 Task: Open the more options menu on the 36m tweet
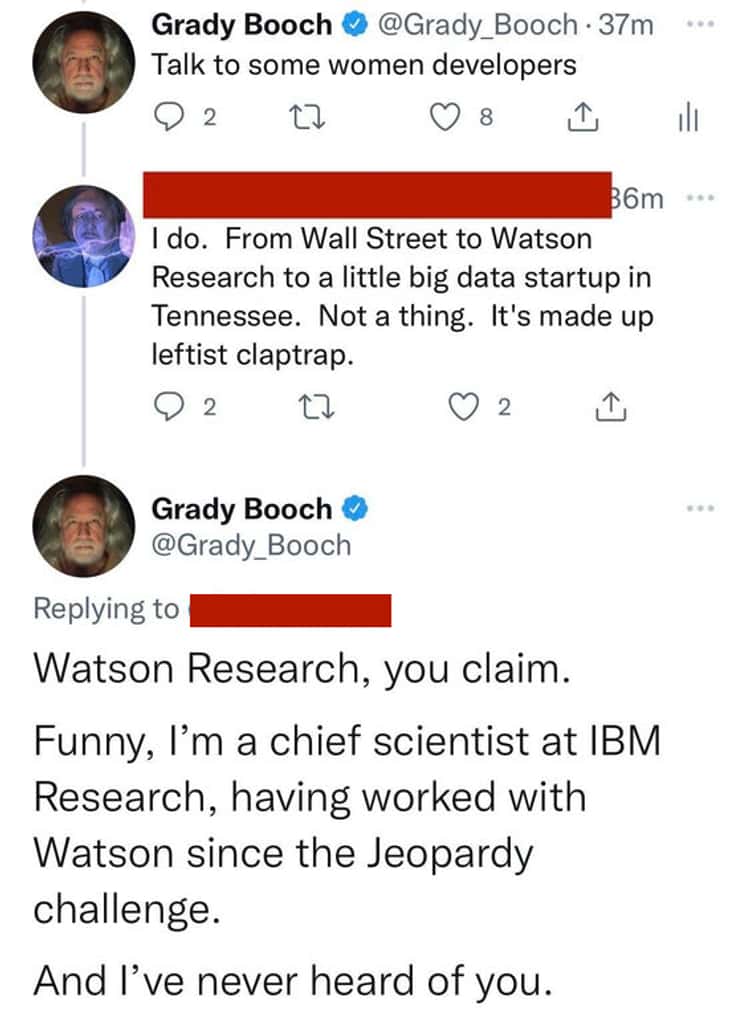700,198
